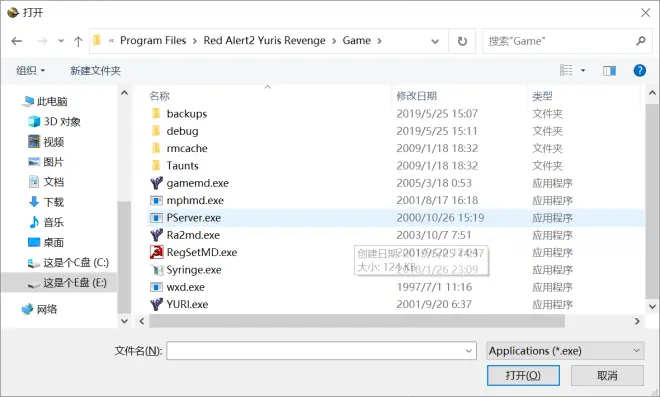Select the mphmd.exe file icon
The image size is (660, 397).
(x=156, y=201)
